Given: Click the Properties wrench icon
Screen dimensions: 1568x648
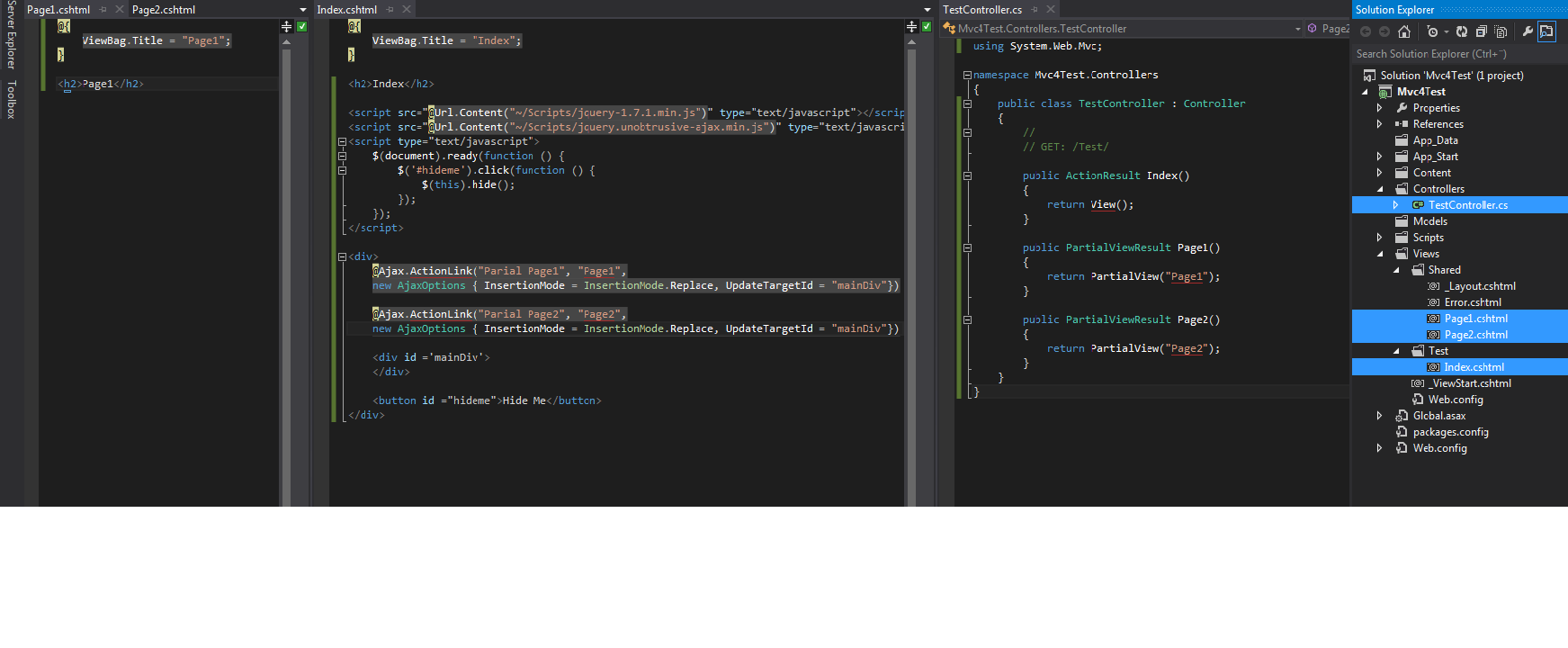Looking at the screenshot, I should [x=1528, y=31].
